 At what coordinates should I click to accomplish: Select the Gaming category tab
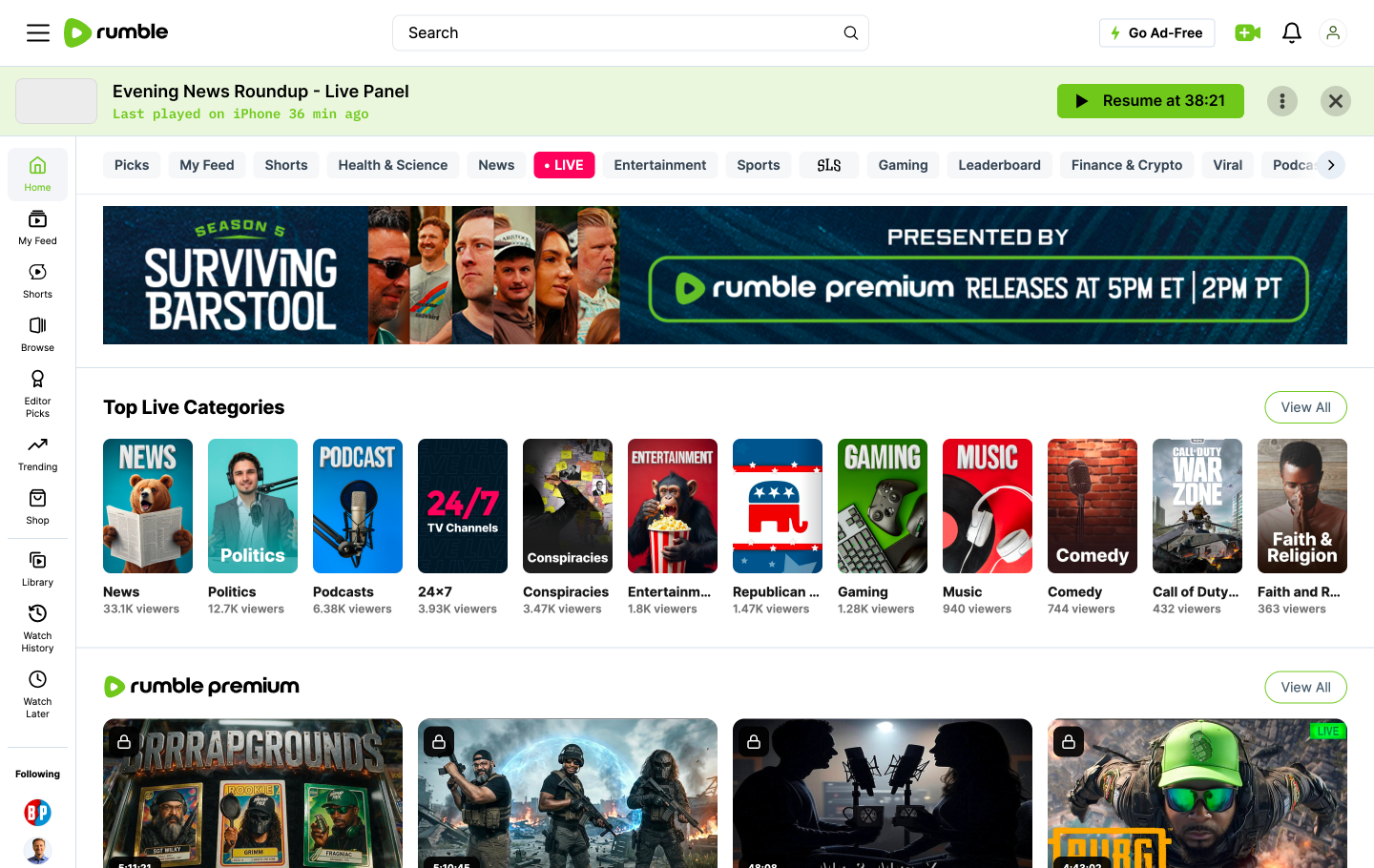[x=903, y=165]
